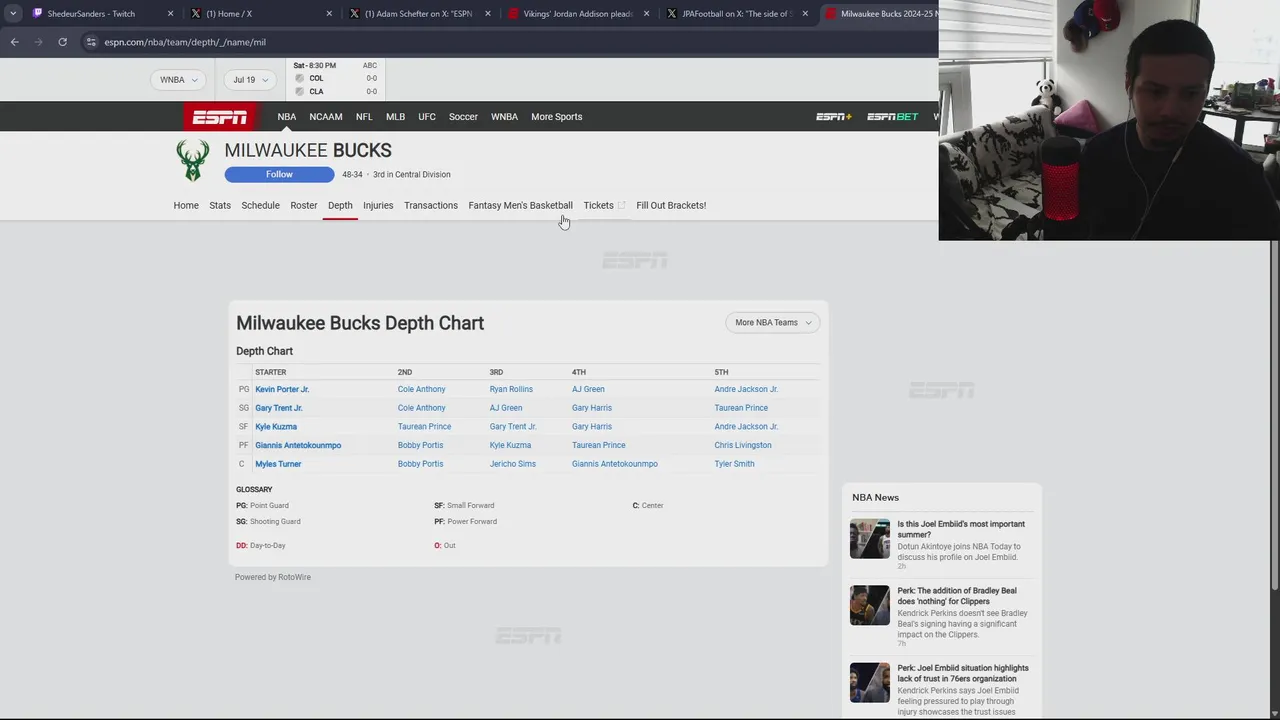
Task: Click the browser forward arrow
Action: 38,42
